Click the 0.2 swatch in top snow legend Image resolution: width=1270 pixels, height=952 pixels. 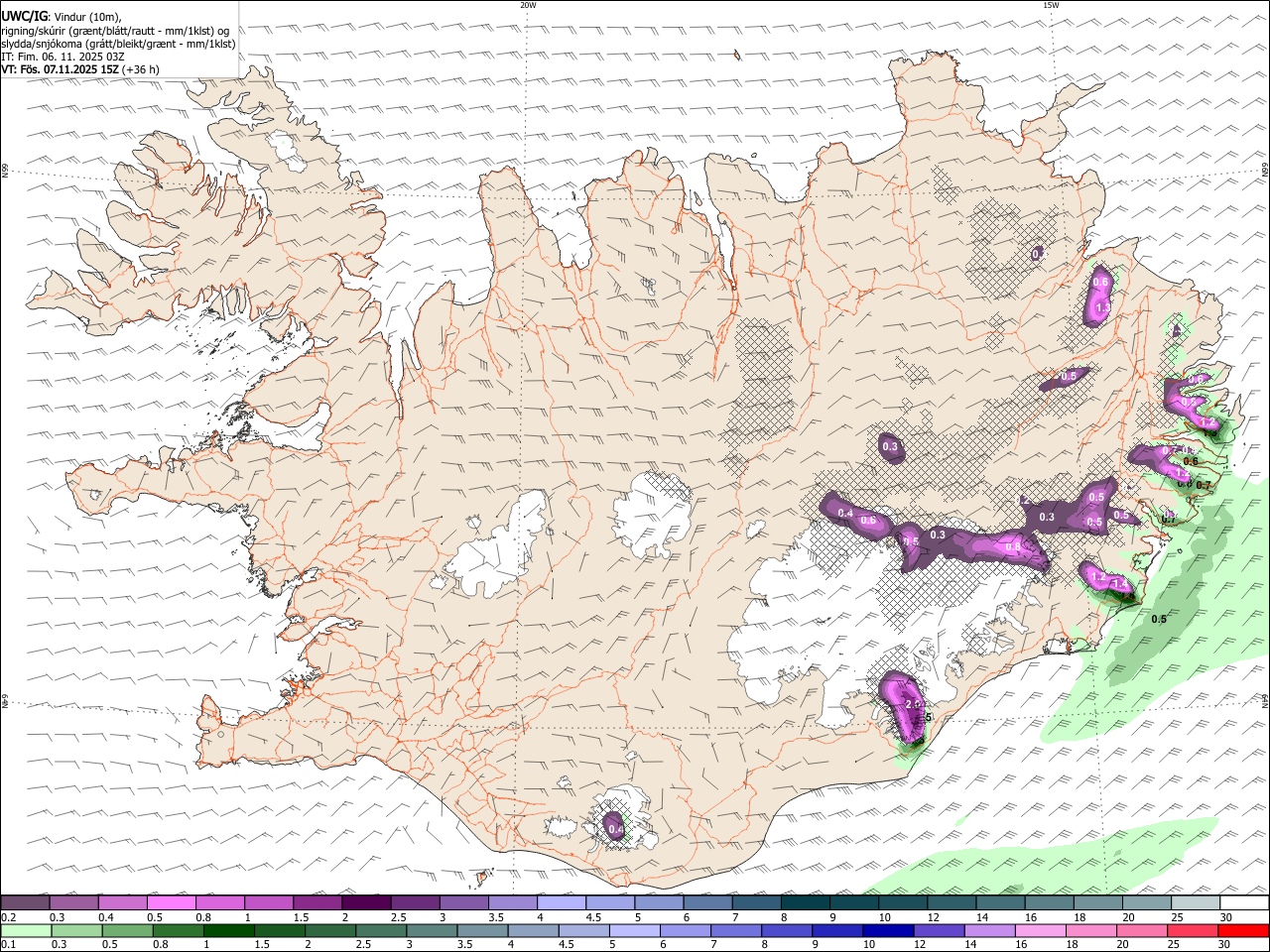tap(25, 902)
